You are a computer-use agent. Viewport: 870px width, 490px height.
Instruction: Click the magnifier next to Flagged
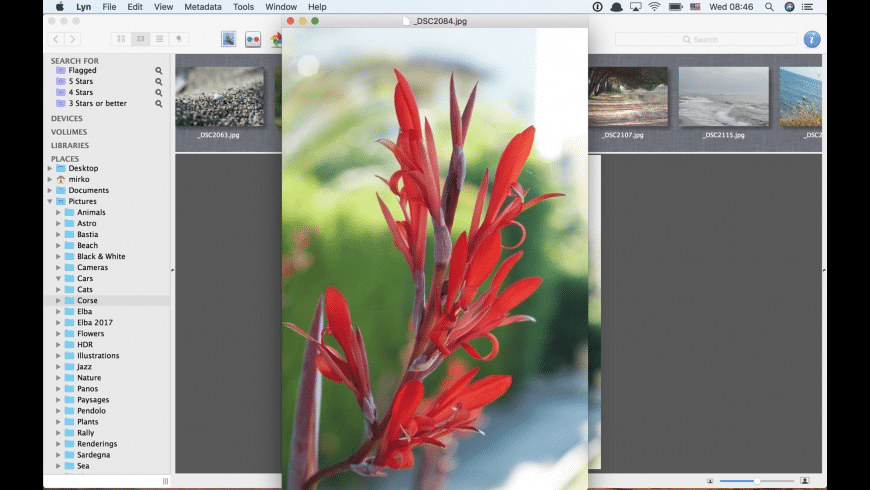(x=159, y=70)
